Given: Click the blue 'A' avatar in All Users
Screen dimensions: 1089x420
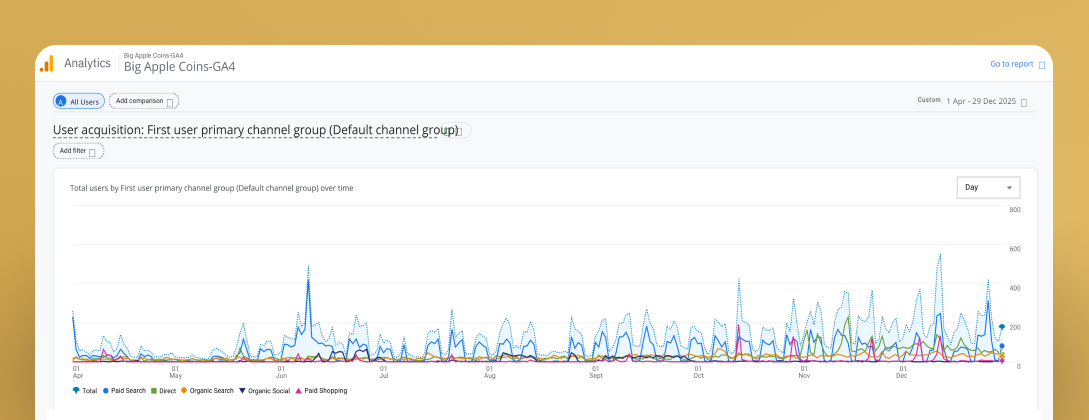Looking at the screenshot, I should tap(61, 101).
